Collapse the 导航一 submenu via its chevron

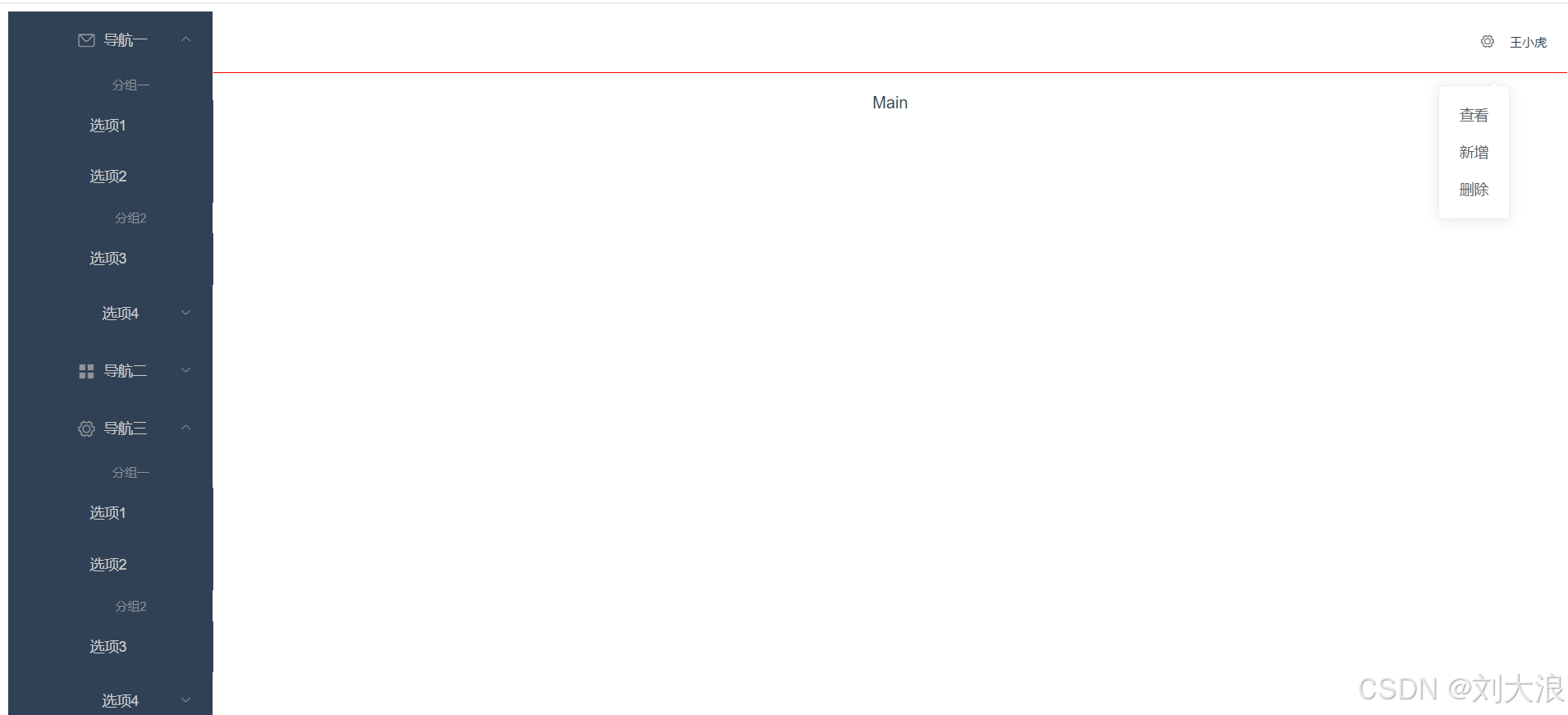[186, 39]
